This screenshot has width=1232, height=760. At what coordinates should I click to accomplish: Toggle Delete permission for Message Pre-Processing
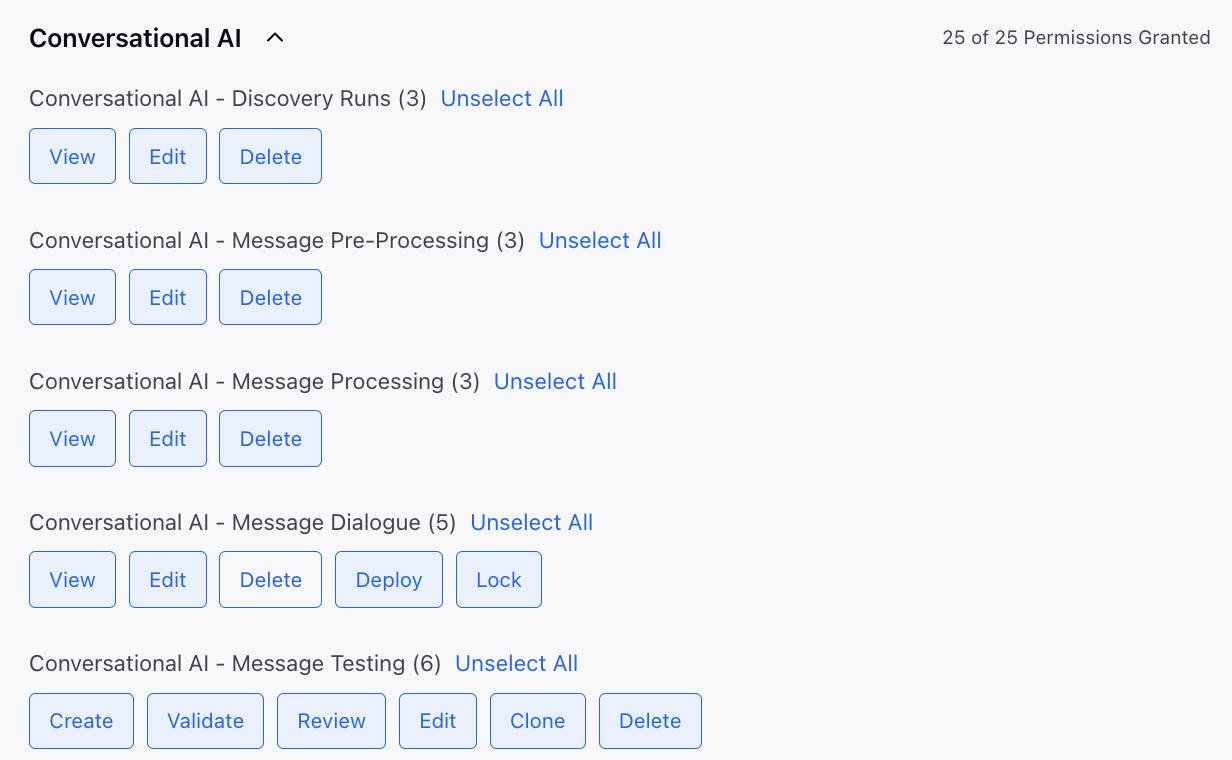pos(271,297)
